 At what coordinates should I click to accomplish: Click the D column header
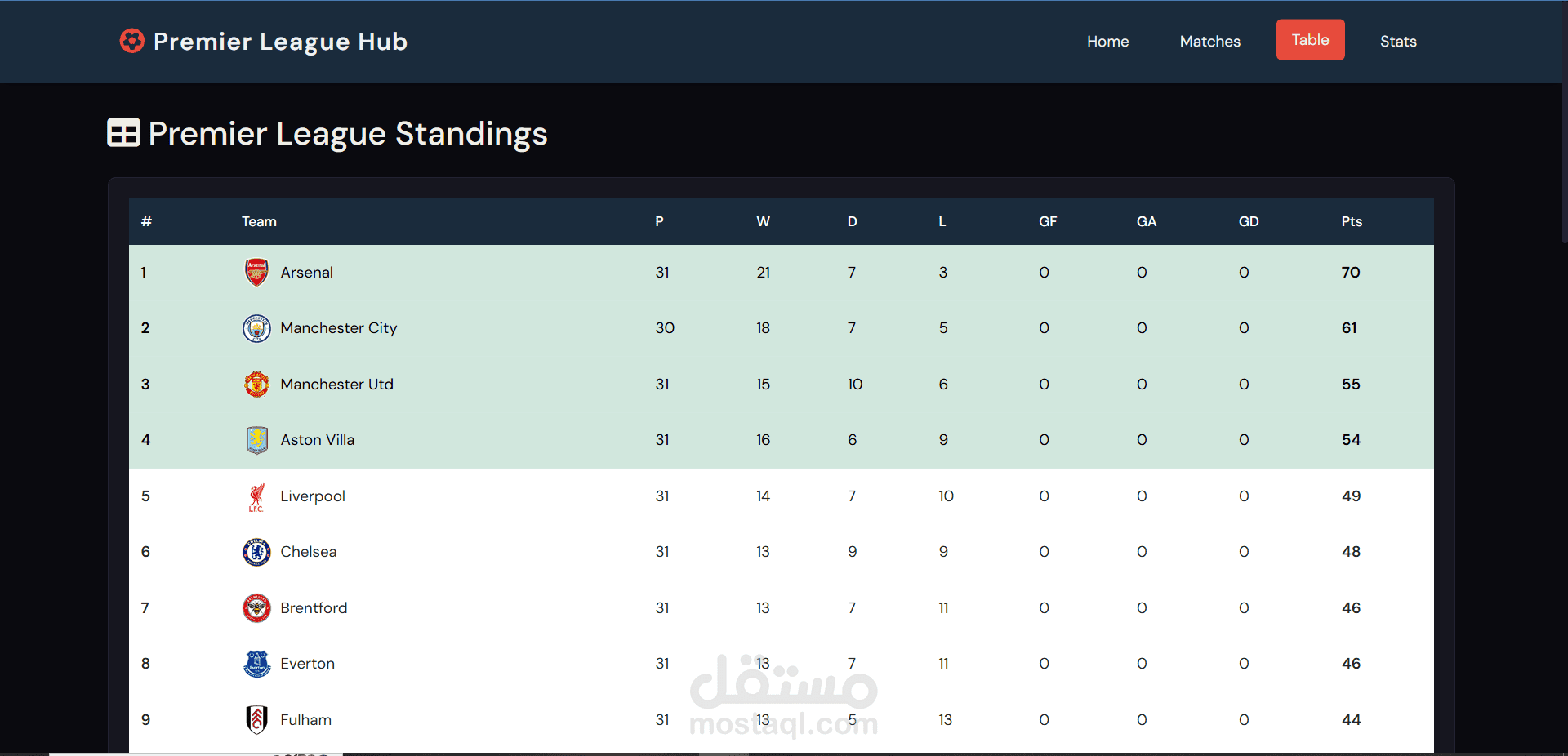point(852,221)
